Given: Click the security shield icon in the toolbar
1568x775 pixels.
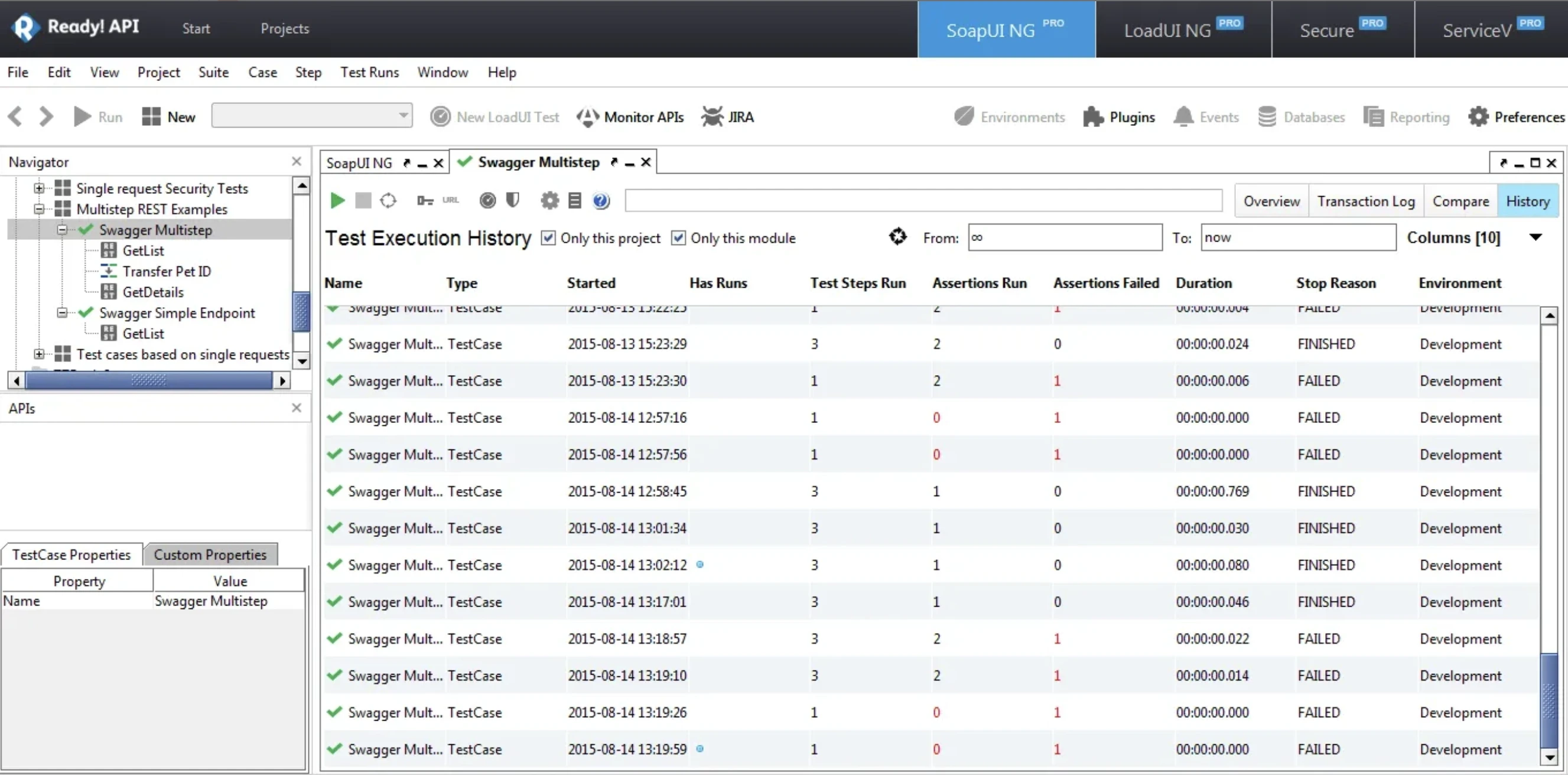Looking at the screenshot, I should 512,200.
